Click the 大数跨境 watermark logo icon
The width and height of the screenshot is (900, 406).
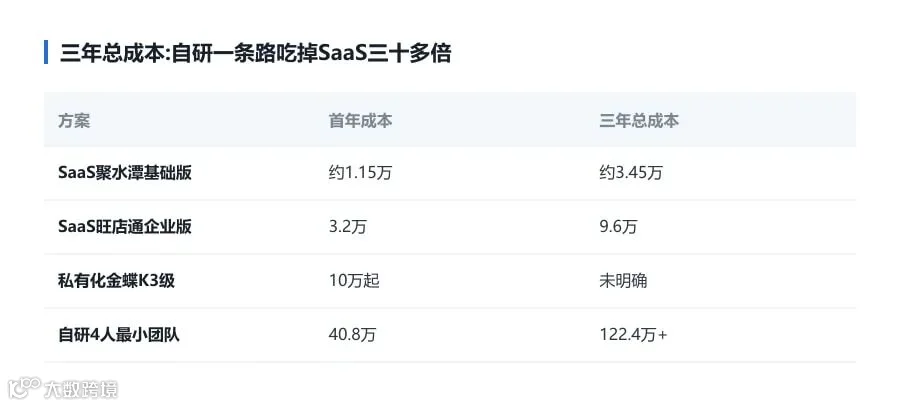click(x=24, y=388)
